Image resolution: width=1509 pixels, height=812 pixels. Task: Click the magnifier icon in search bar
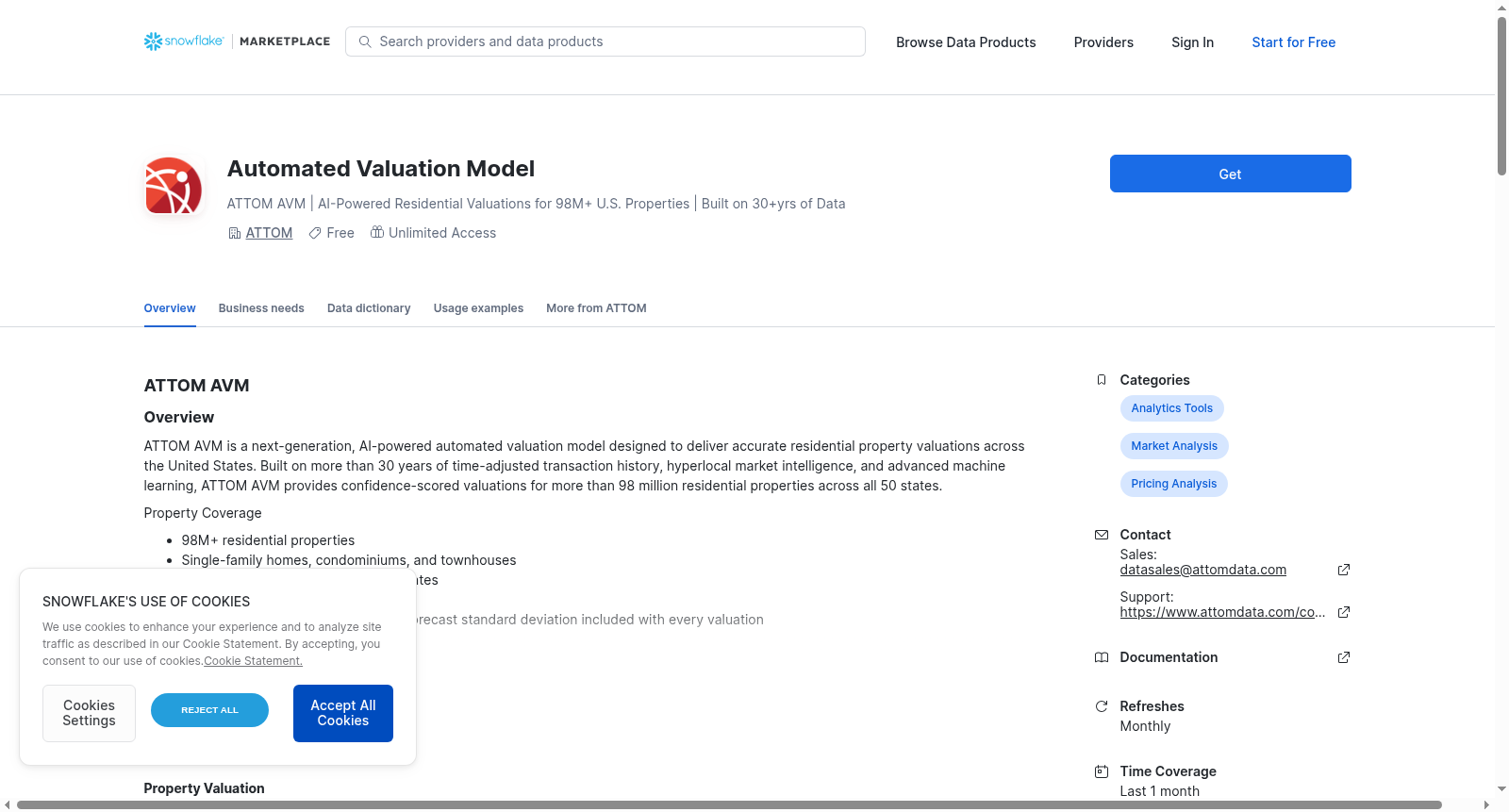365,41
